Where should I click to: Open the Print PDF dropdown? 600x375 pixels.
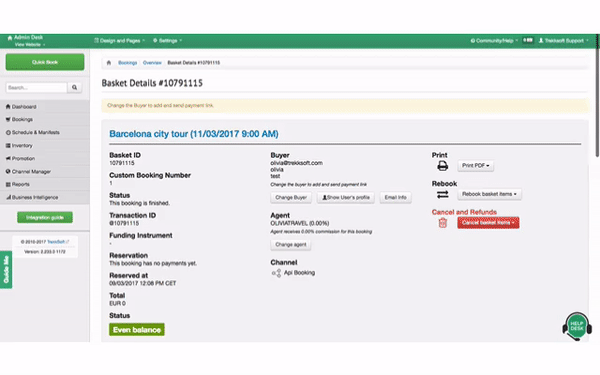coord(475,166)
